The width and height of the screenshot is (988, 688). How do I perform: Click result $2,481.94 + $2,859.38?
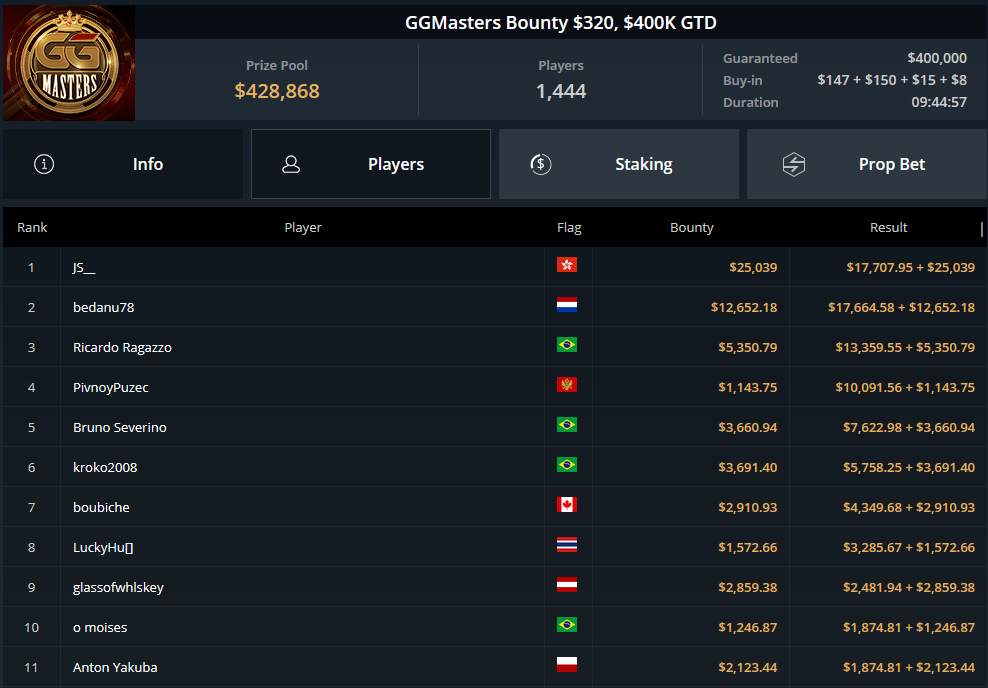[909, 587]
